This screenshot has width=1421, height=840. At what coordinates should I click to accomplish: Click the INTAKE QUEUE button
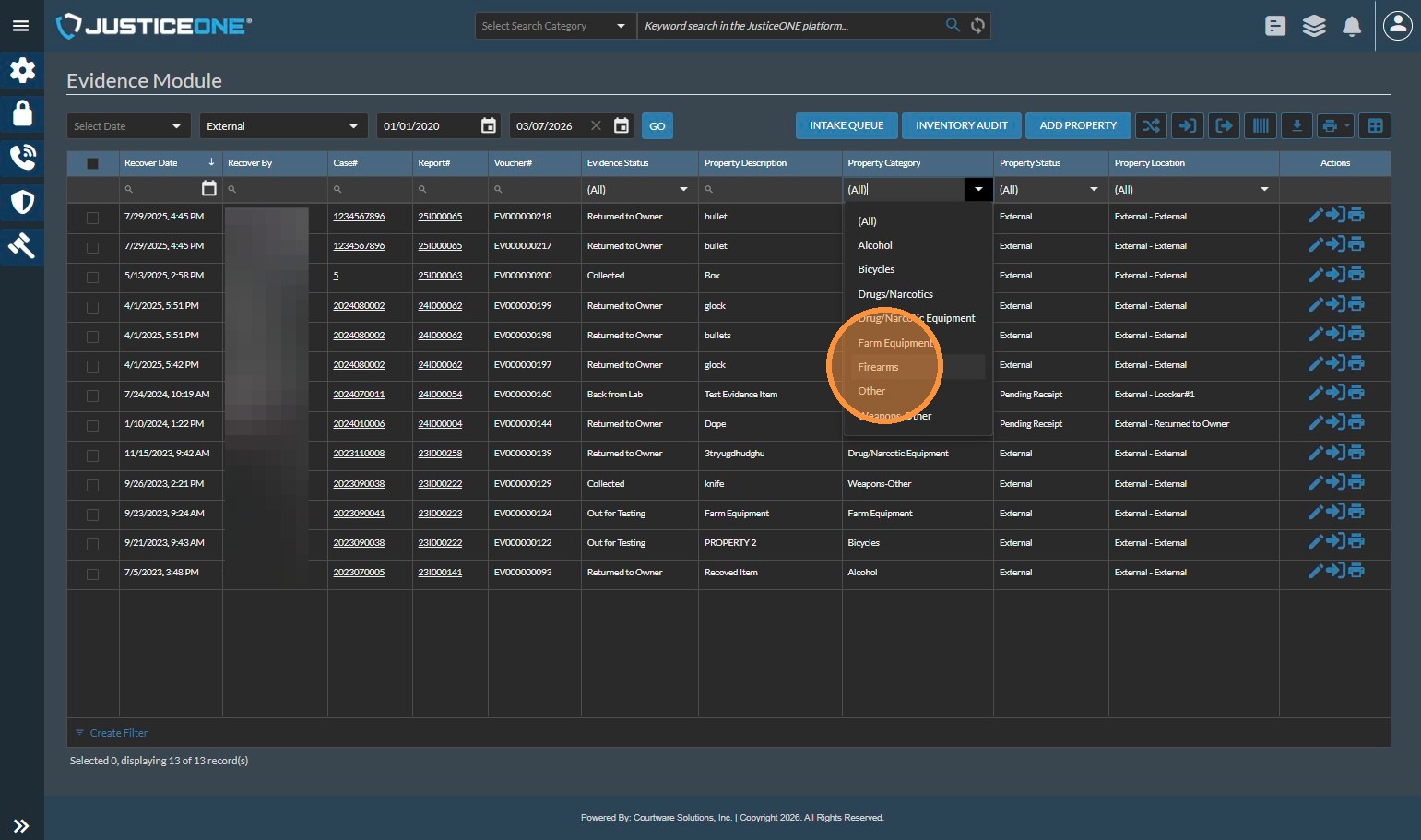(x=847, y=126)
